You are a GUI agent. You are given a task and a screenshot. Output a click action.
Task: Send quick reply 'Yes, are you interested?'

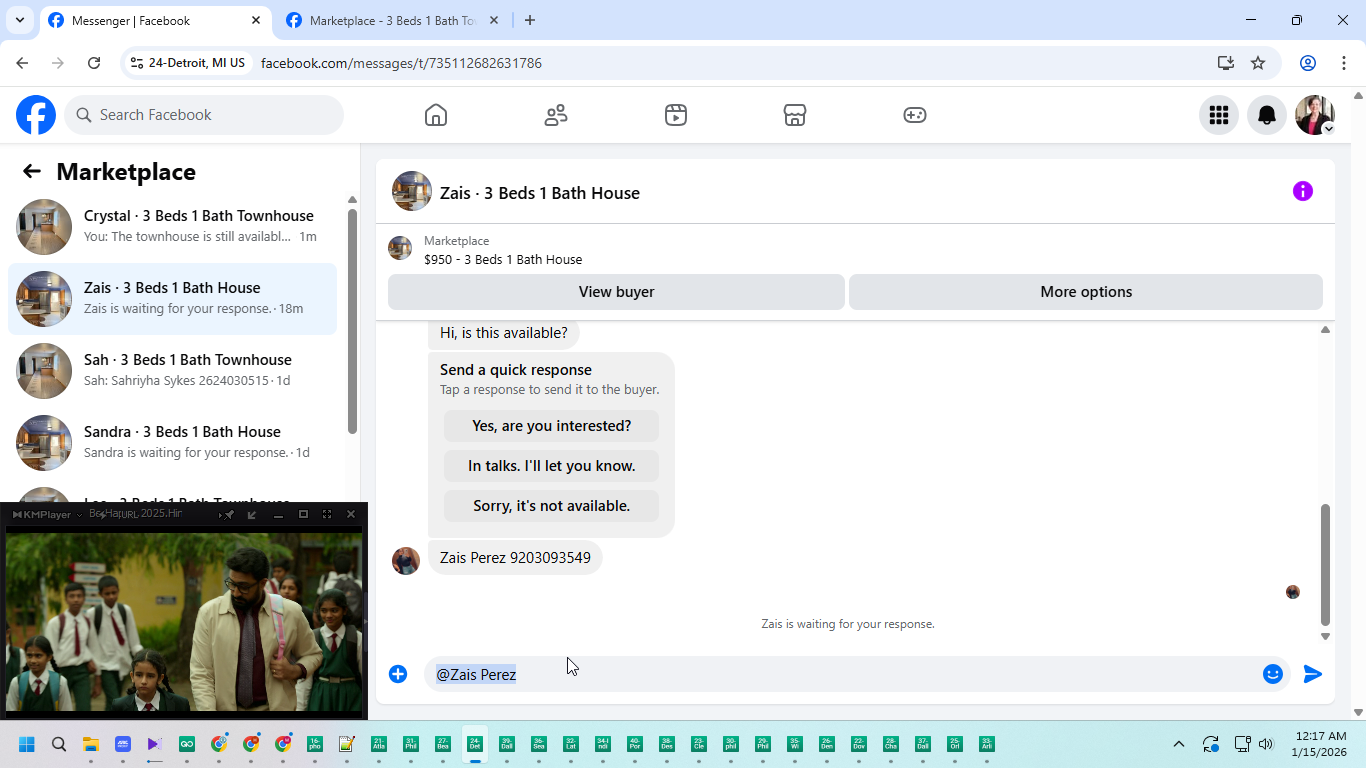coord(551,426)
